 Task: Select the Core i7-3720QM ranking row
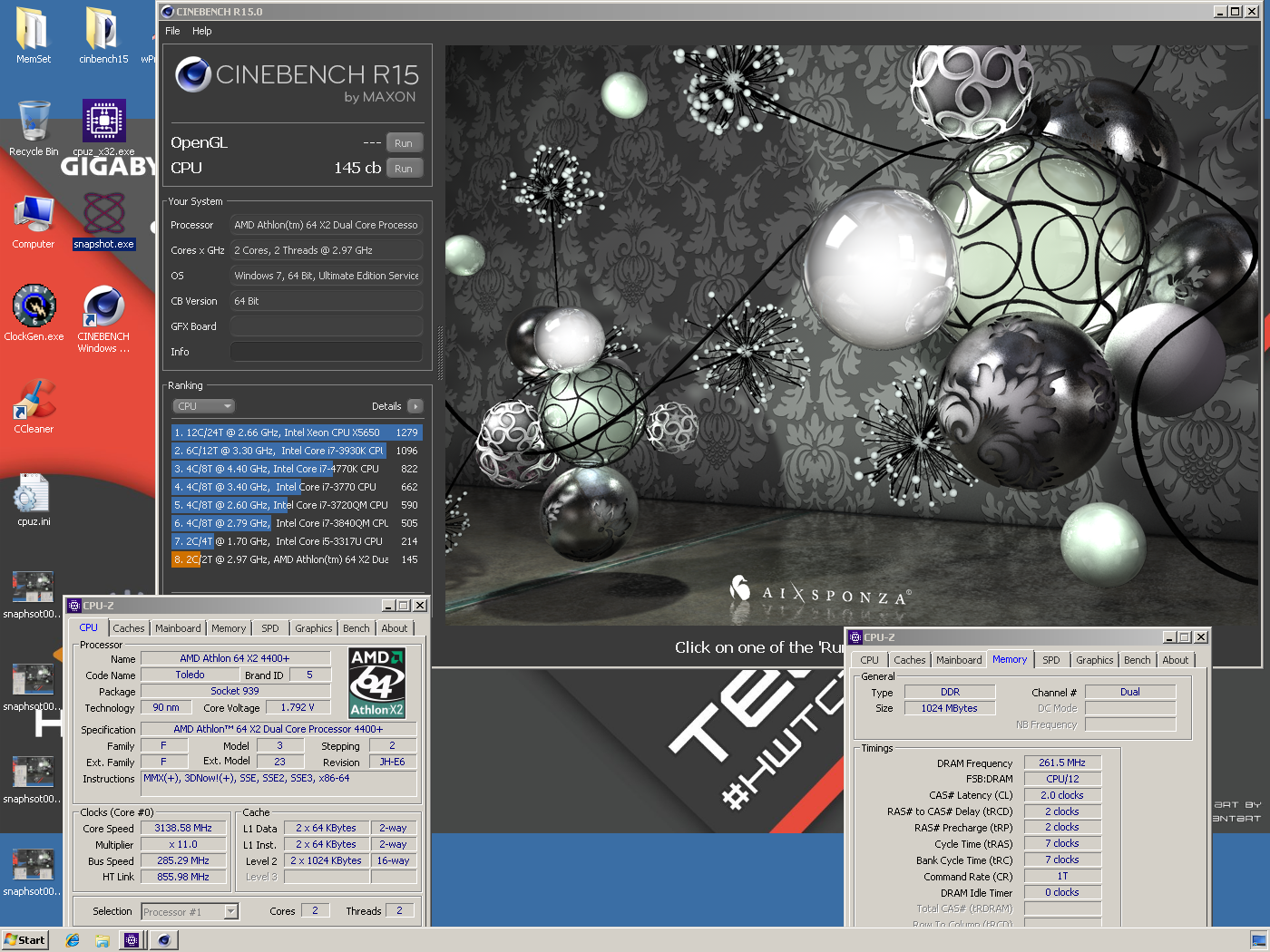click(297, 505)
